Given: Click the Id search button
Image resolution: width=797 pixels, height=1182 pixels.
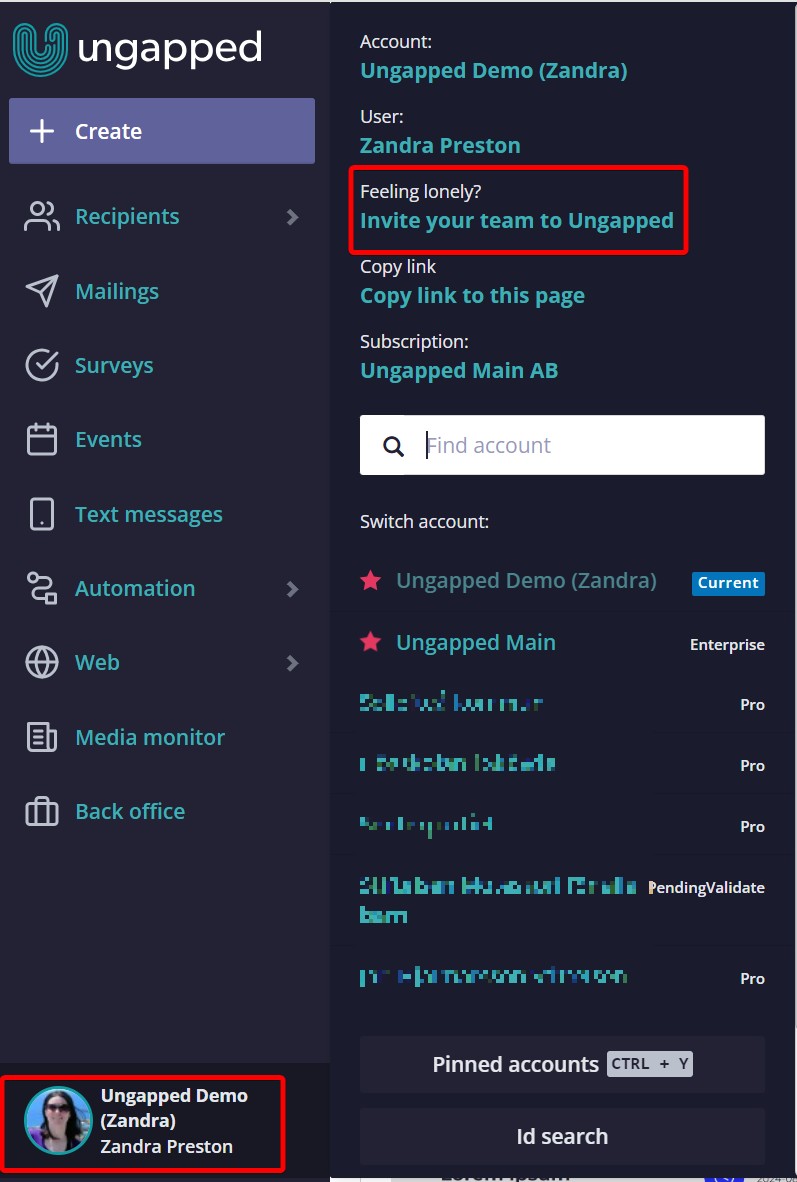Looking at the screenshot, I should pos(562,1137).
